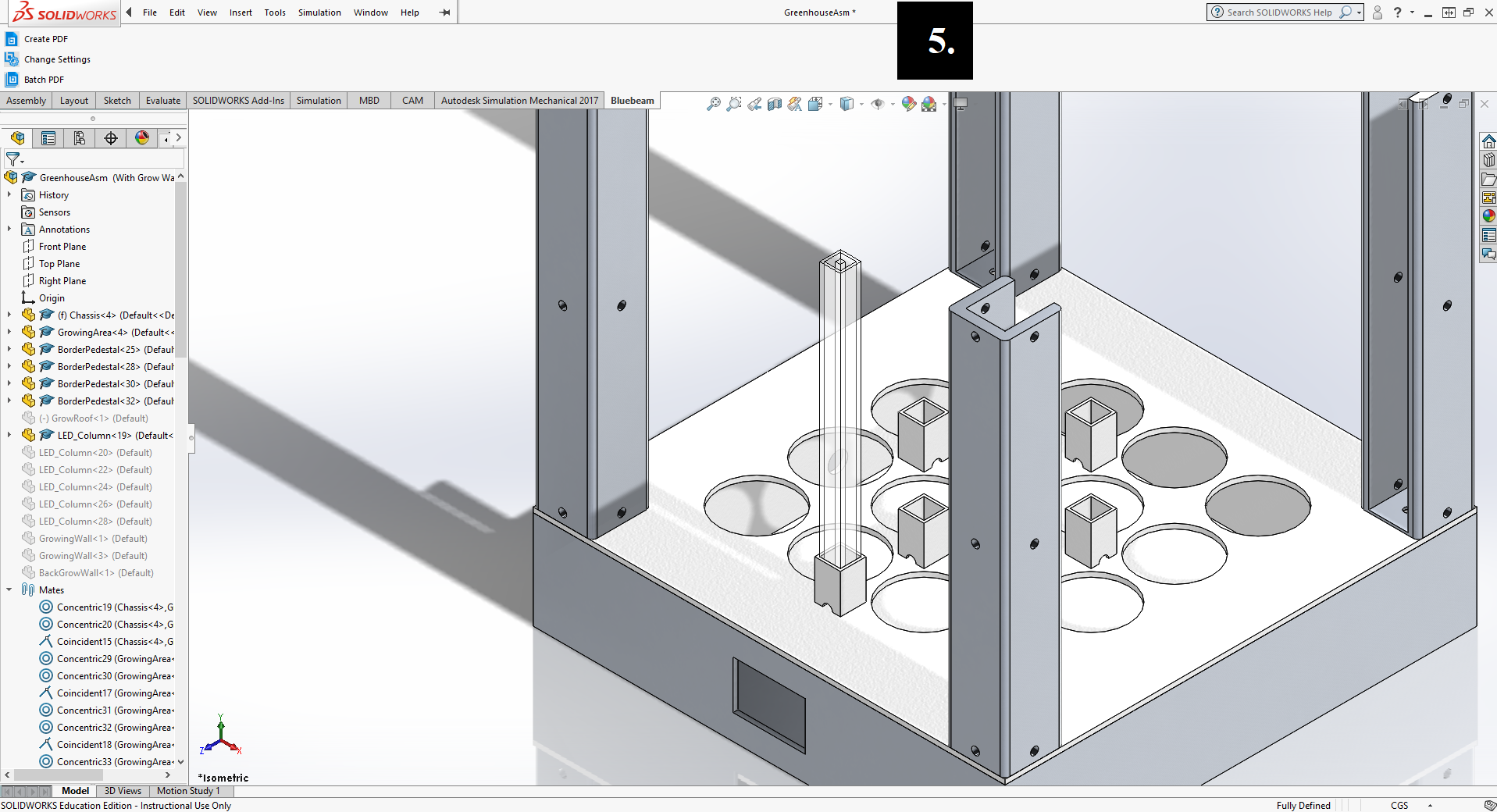Viewport: 1497px width, 812px height.
Task: Open the Apply Scene dropdown arrow
Action: 943,104
